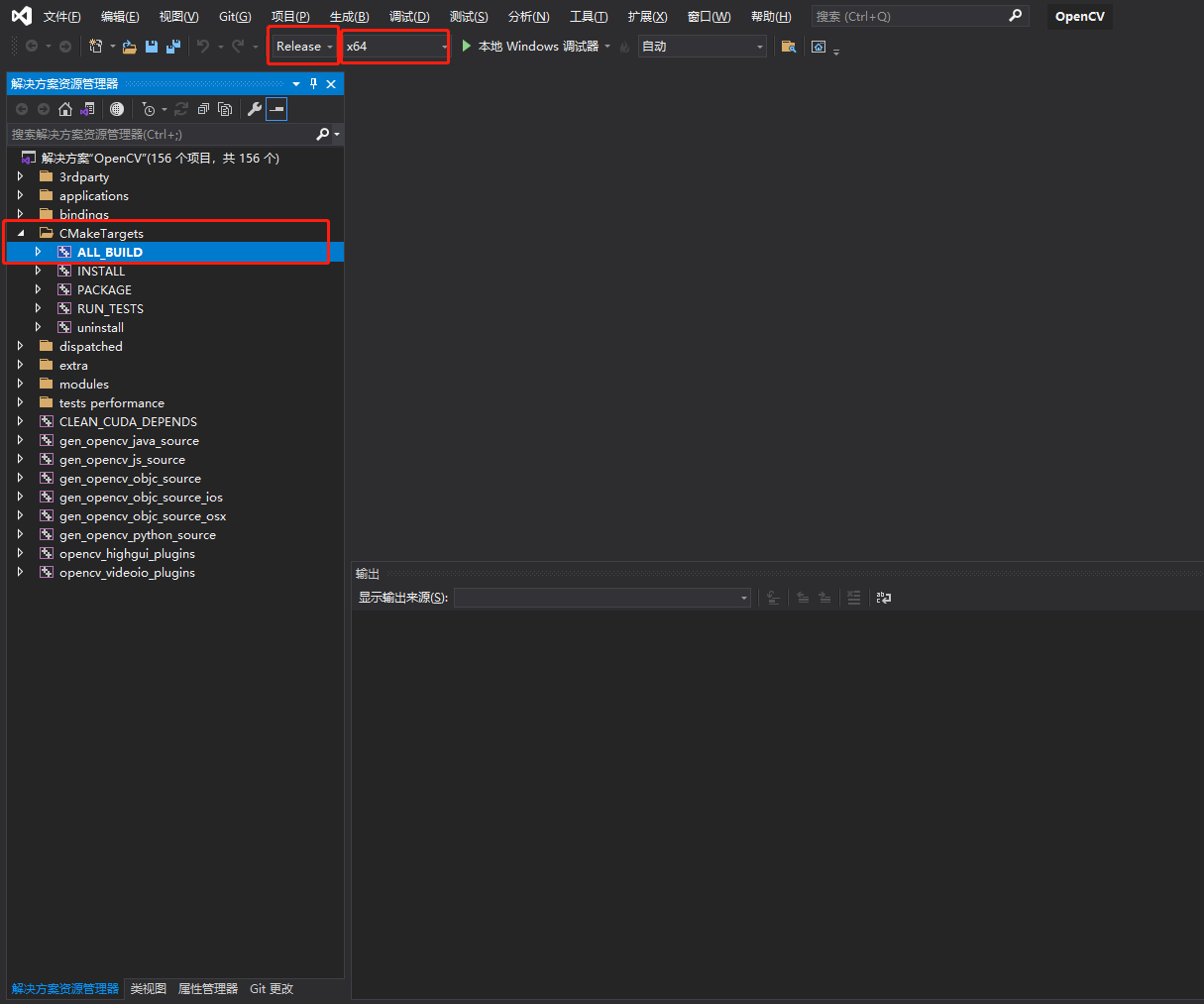1204x1004 pixels.
Task: Pin the Solution Explorer panel
Action: point(314,84)
